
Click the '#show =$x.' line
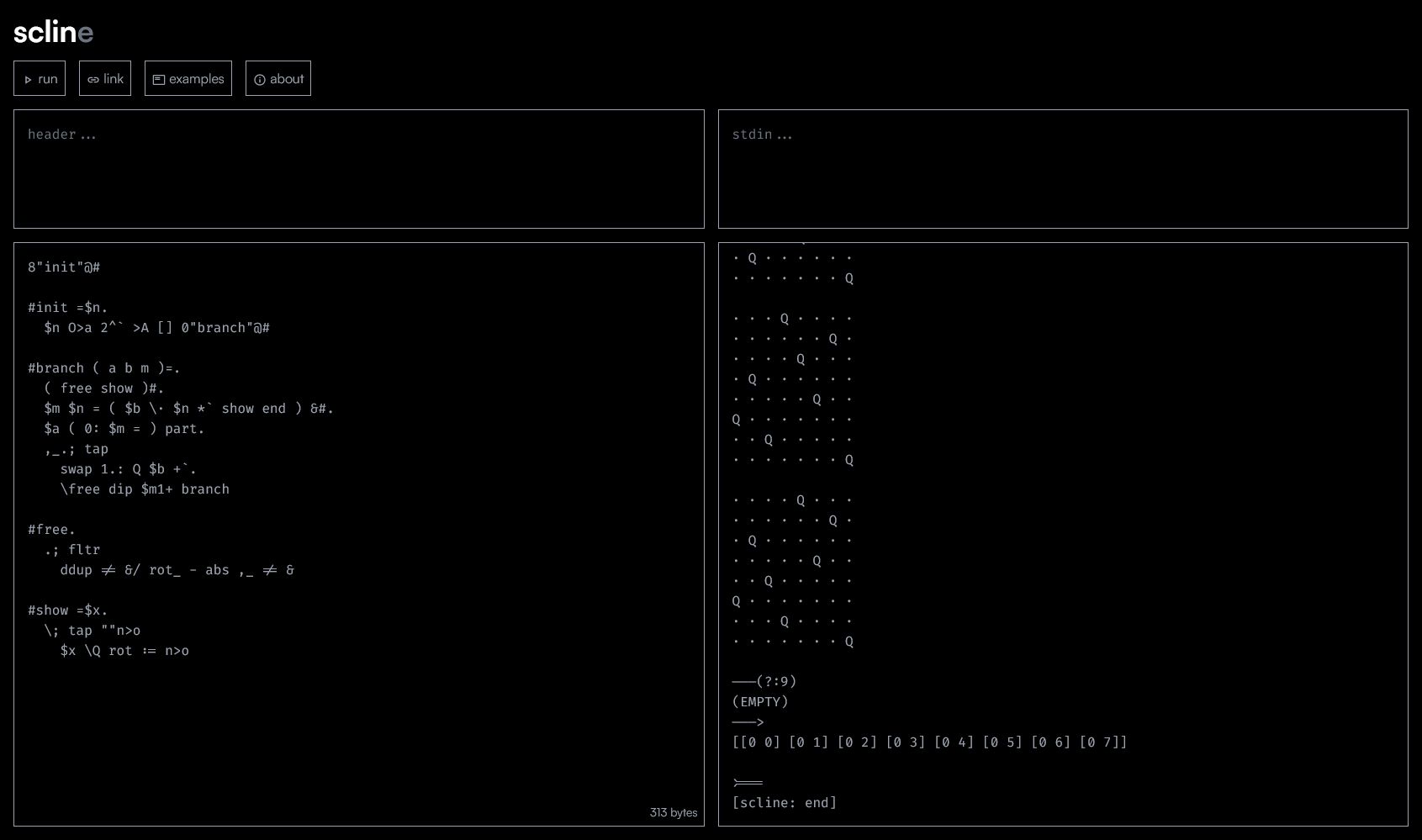tap(68, 610)
